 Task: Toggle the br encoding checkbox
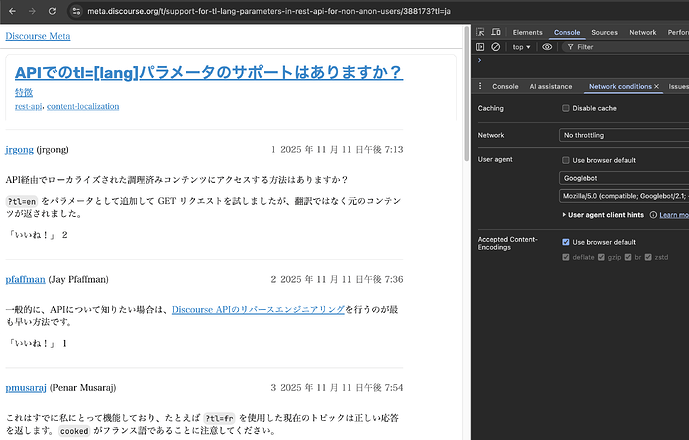click(628, 257)
